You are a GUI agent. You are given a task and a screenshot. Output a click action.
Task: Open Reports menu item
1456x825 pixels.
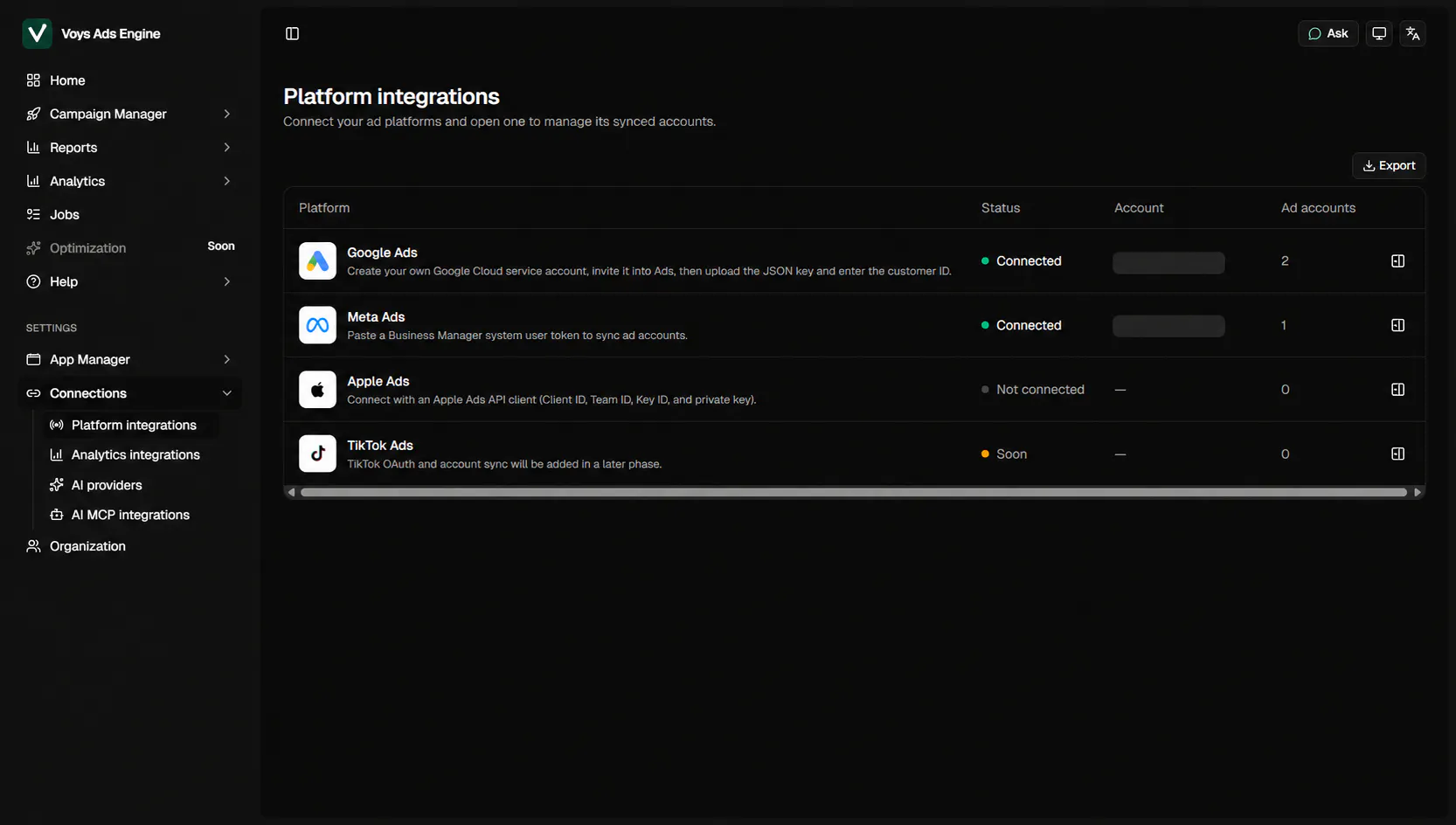(x=129, y=148)
